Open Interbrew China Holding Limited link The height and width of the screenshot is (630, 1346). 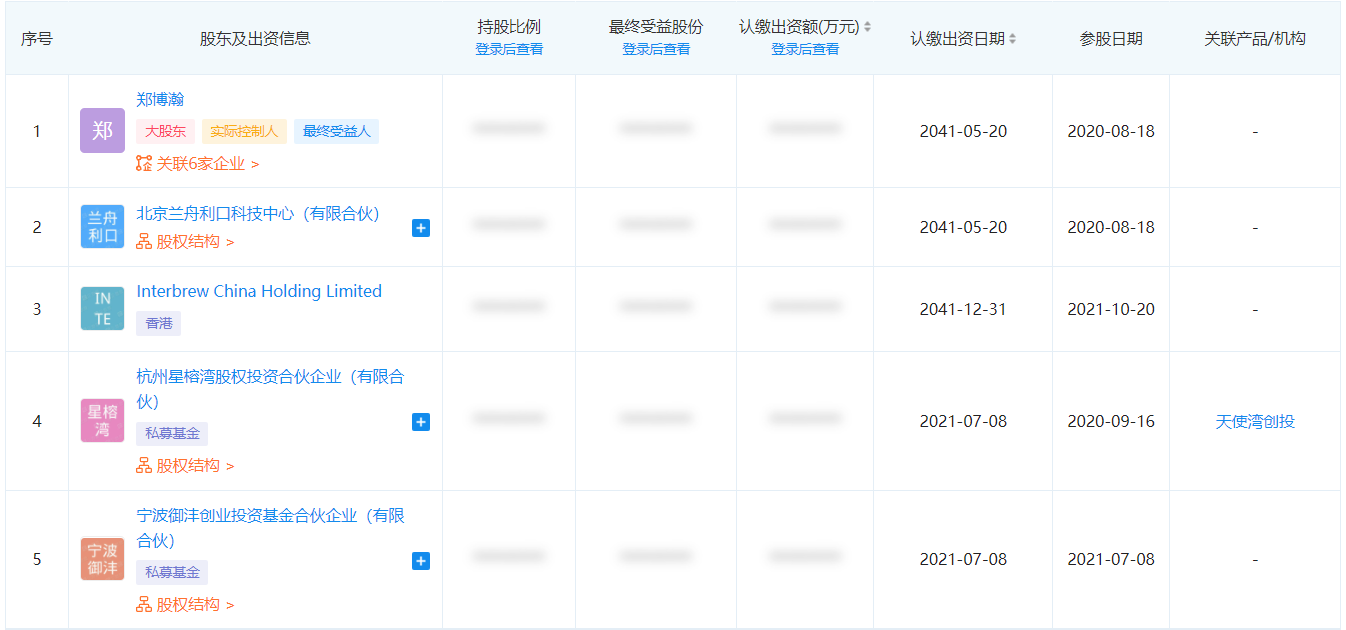(x=259, y=291)
